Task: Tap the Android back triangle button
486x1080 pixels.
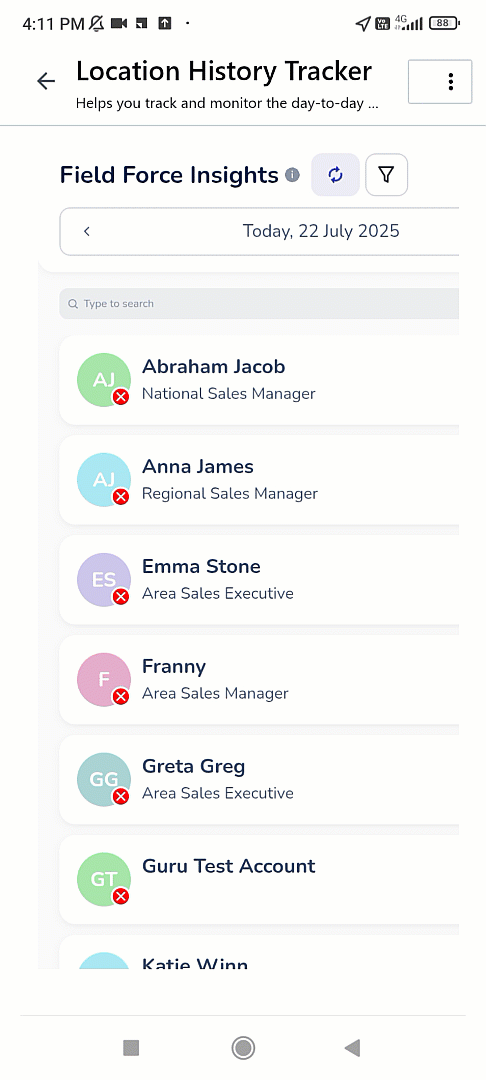Action: [352, 1048]
